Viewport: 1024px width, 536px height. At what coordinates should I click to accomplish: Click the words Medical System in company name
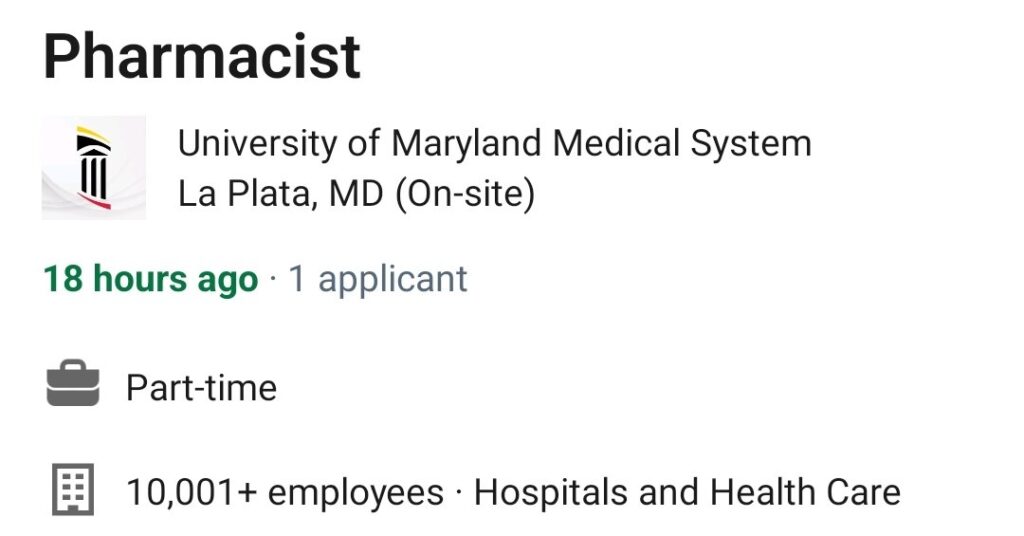pyautogui.click(x=682, y=144)
